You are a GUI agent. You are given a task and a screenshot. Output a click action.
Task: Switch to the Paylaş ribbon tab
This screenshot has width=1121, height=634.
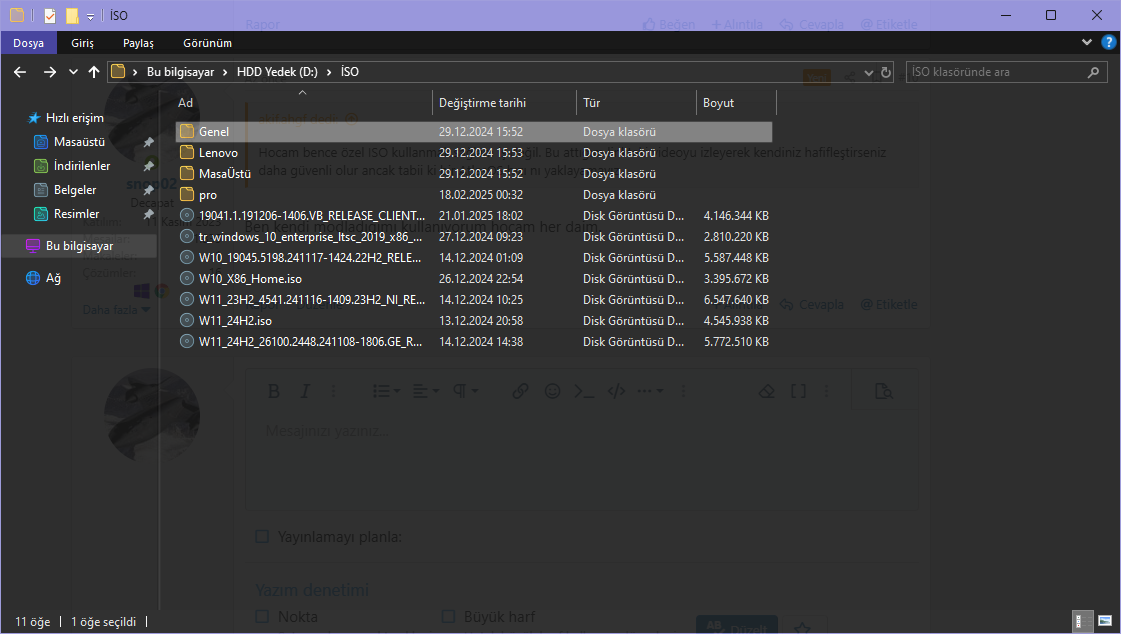pyautogui.click(x=138, y=43)
